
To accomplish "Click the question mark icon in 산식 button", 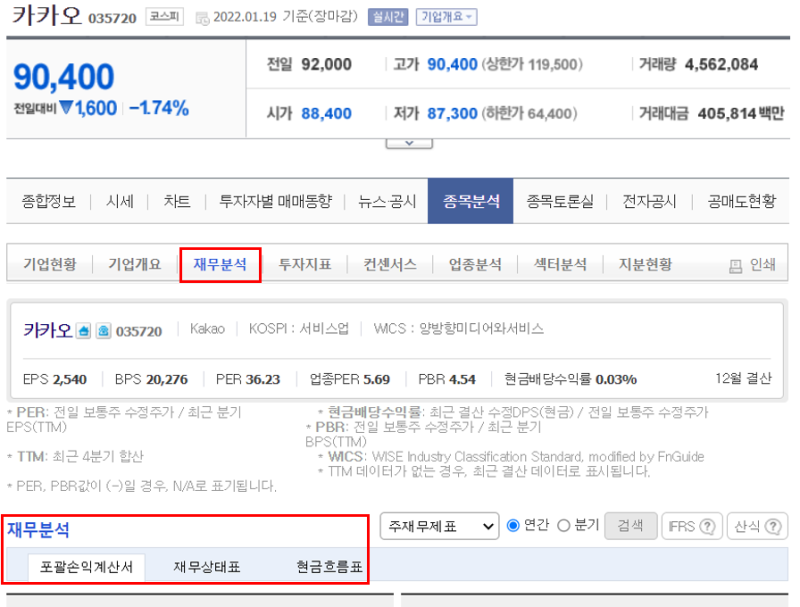I will tap(773, 526).
